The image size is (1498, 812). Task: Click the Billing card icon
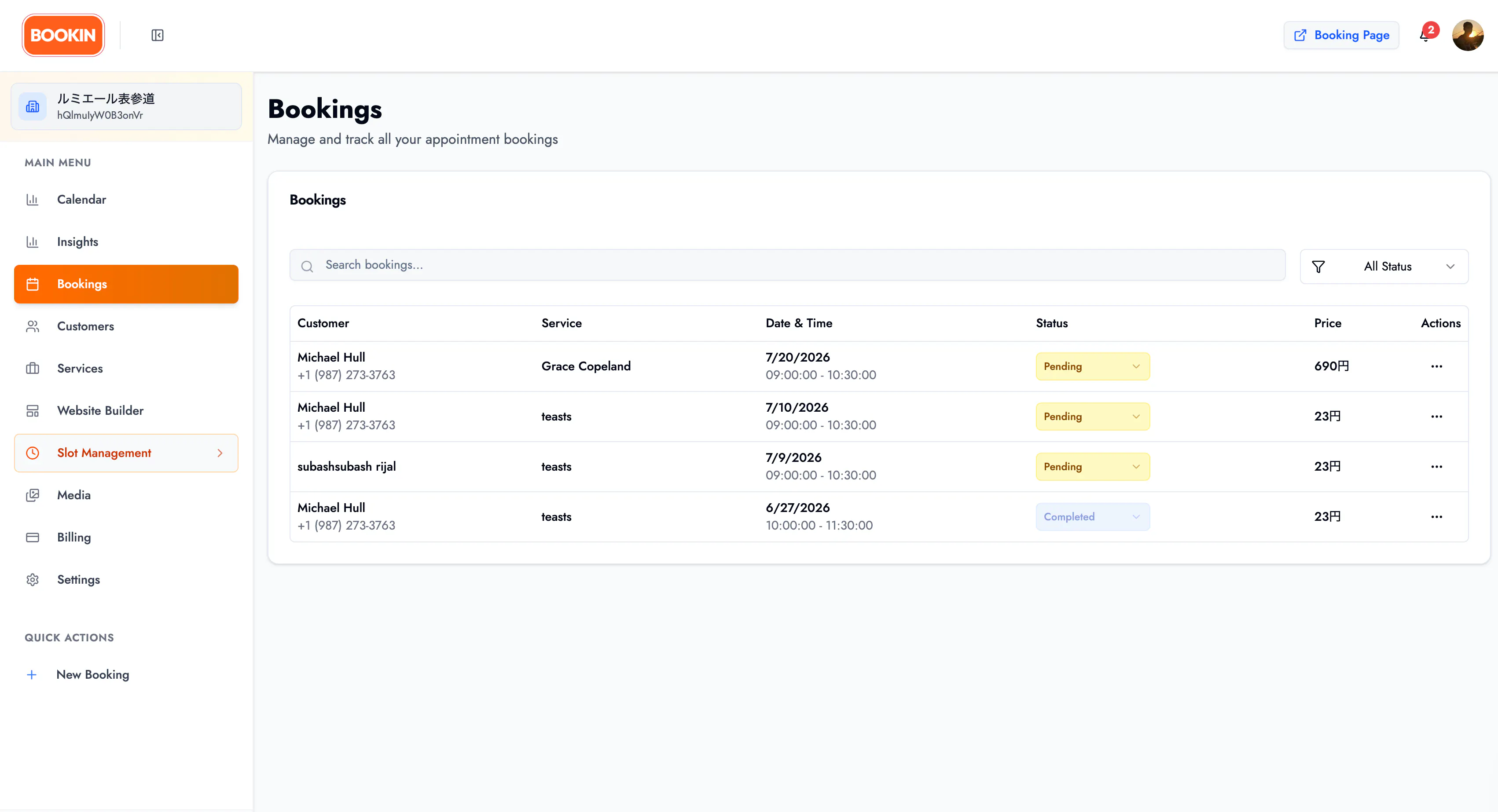coord(33,538)
